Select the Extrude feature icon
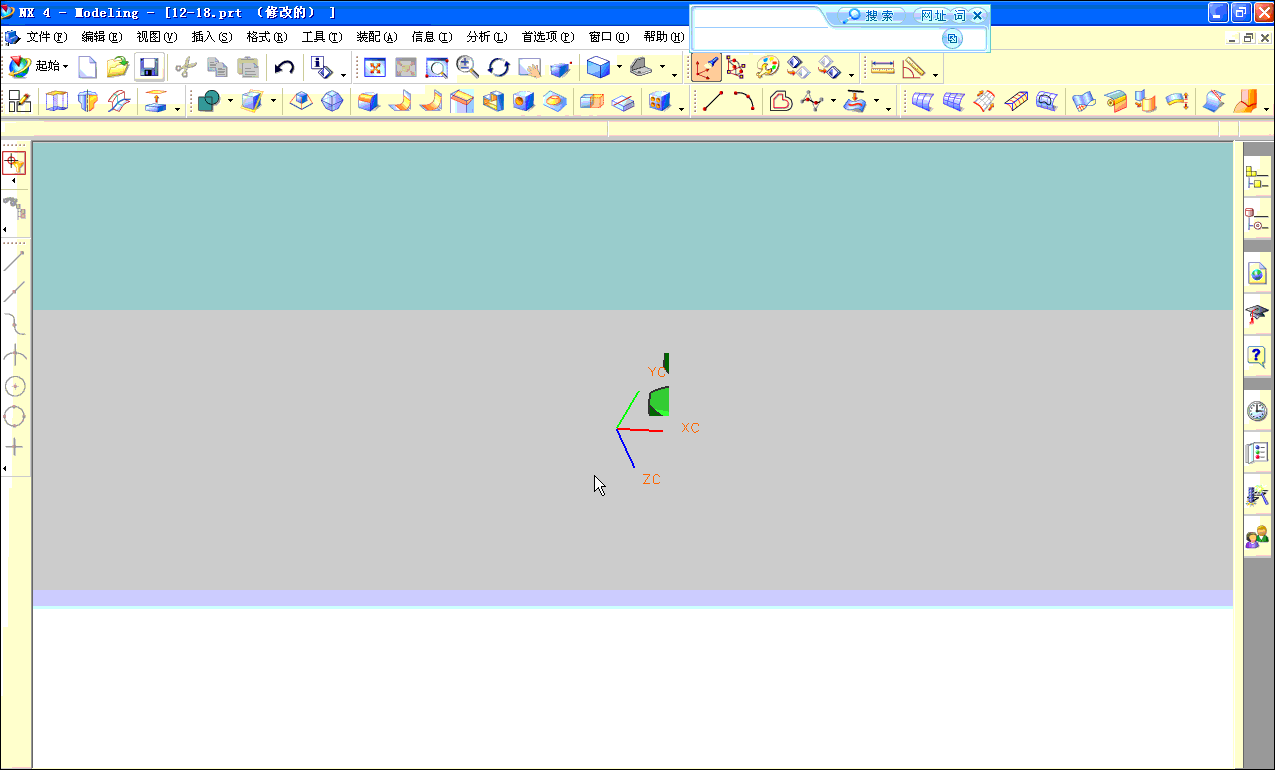The height and width of the screenshot is (770, 1275). point(57,101)
